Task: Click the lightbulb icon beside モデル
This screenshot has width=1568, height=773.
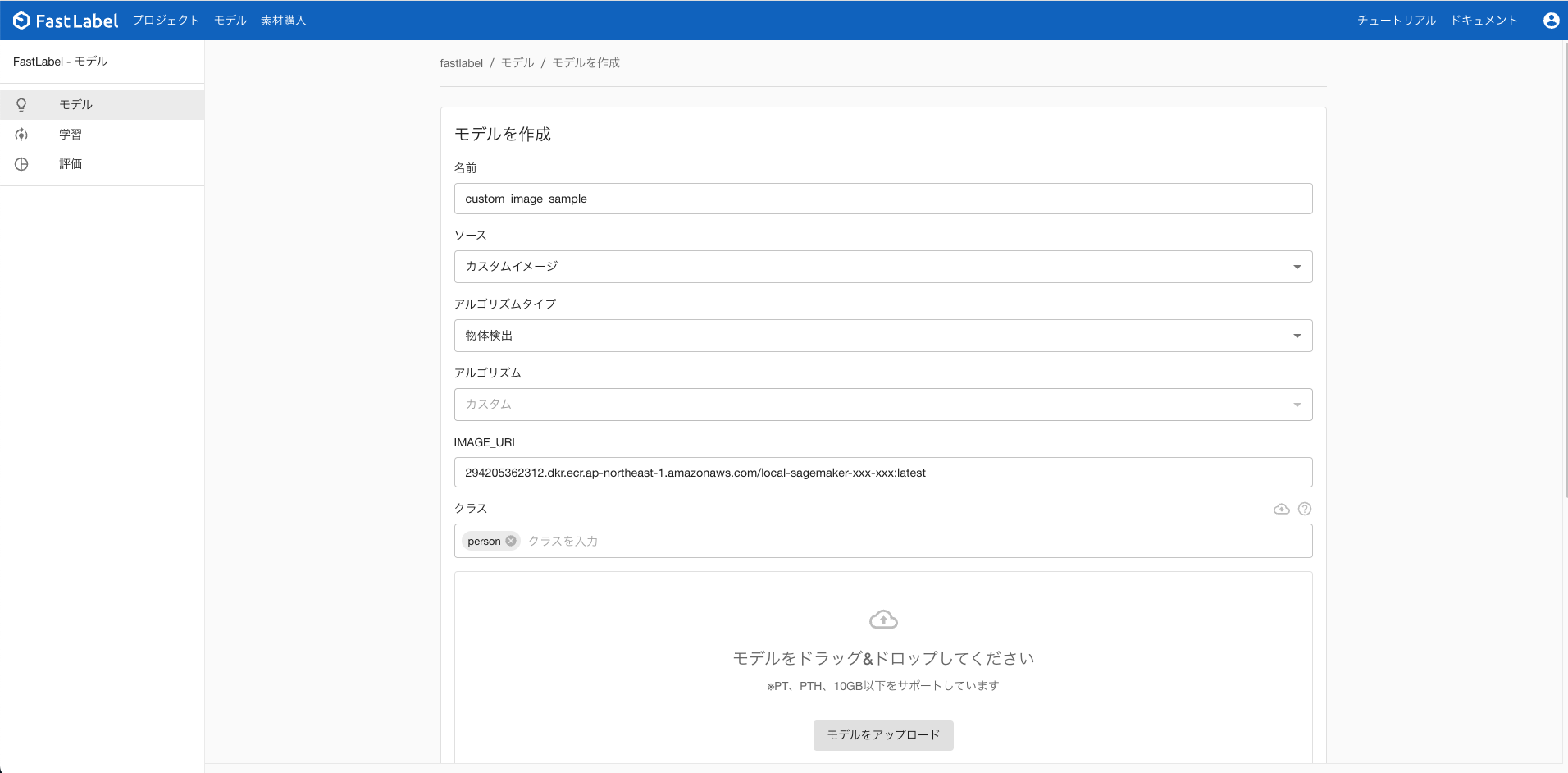Action: pos(21,105)
